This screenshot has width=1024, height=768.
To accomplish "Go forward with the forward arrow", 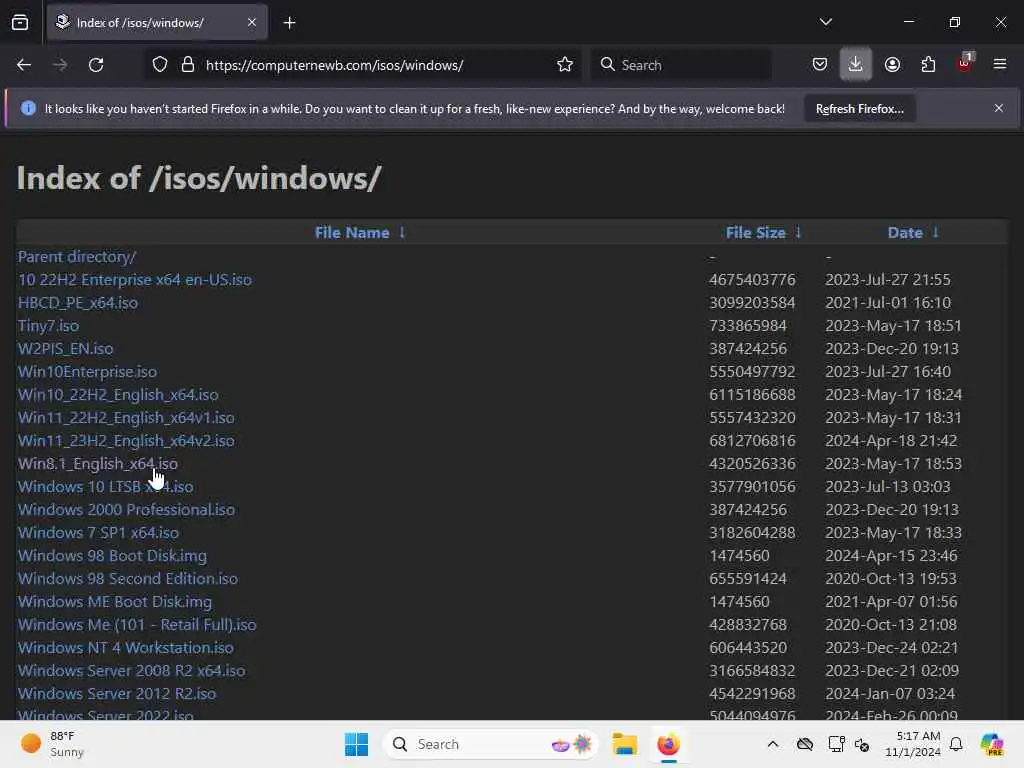I will (x=60, y=65).
